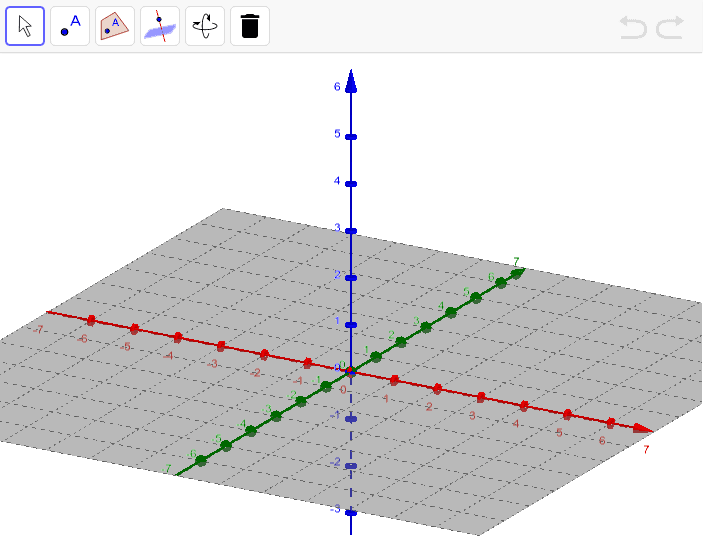Click the blue z-axis label 4
This screenshot has width=704, height=552.
(337, 181)
